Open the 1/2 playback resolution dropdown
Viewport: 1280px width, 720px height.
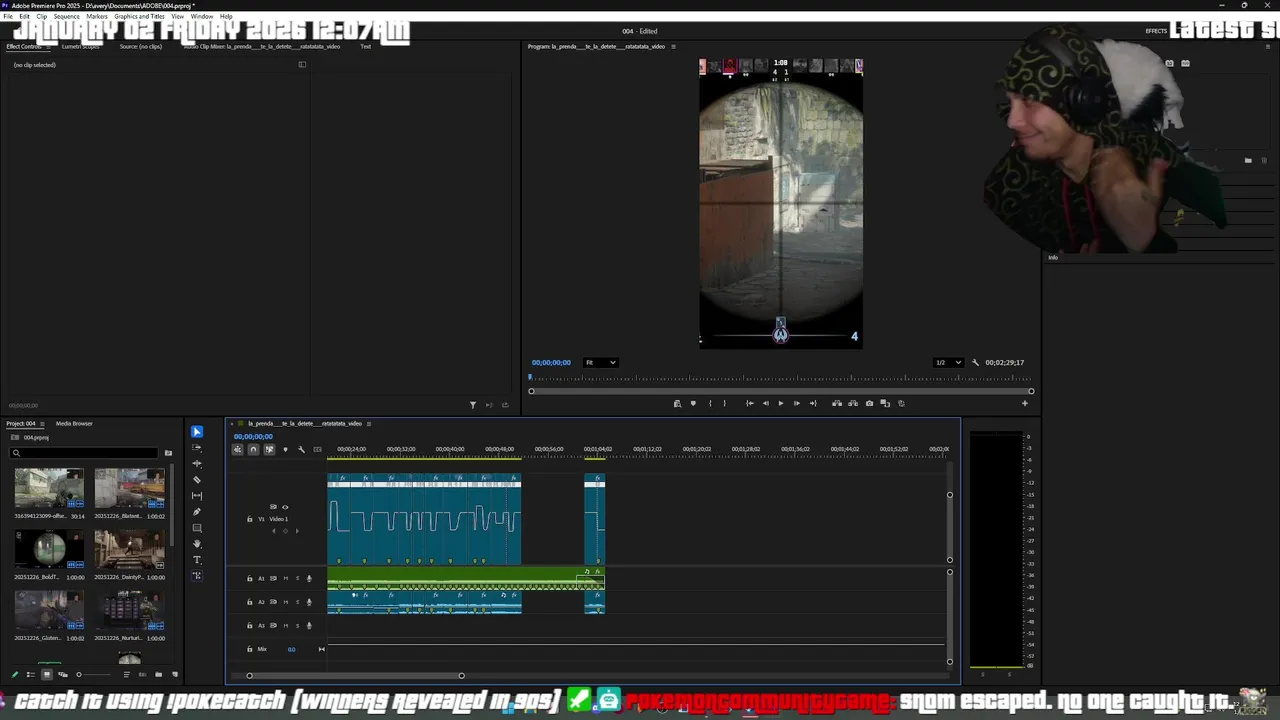(x=947, y=363)
